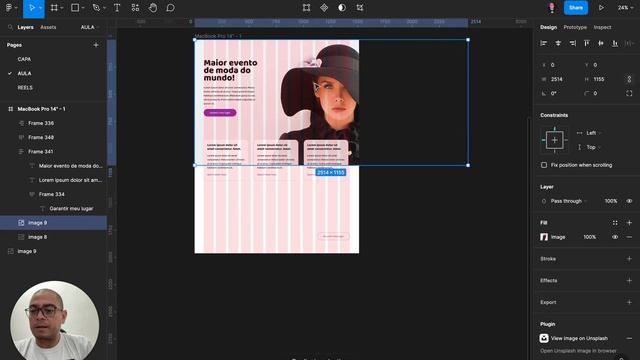Open the shape tools dropdown arrow

click(83, 8)
